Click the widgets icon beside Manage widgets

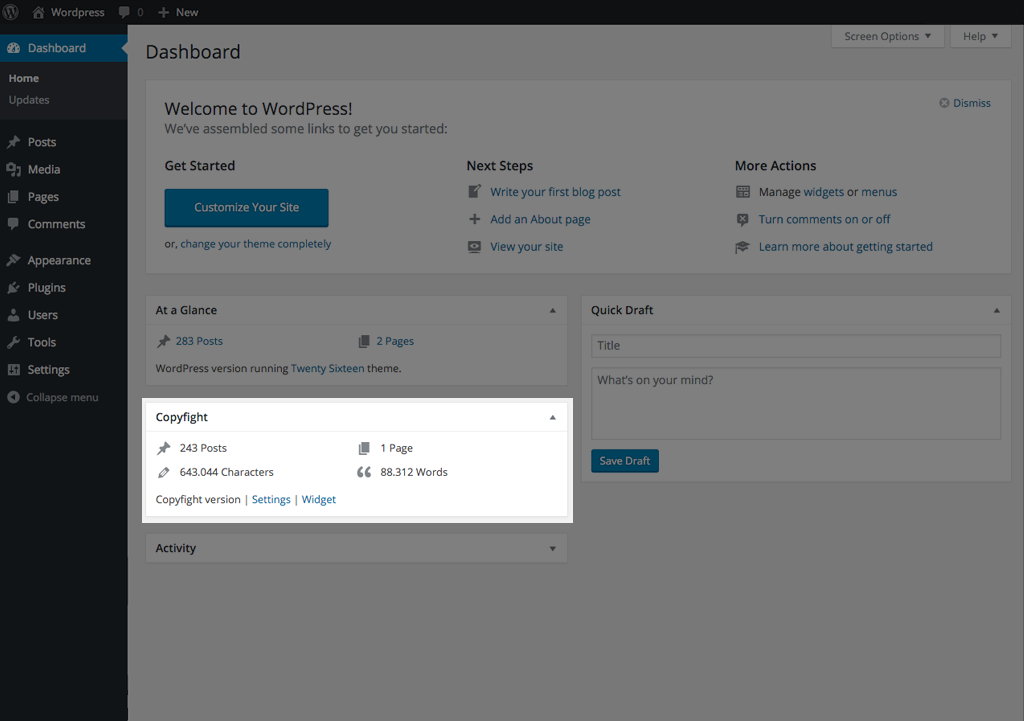(743, 192)
